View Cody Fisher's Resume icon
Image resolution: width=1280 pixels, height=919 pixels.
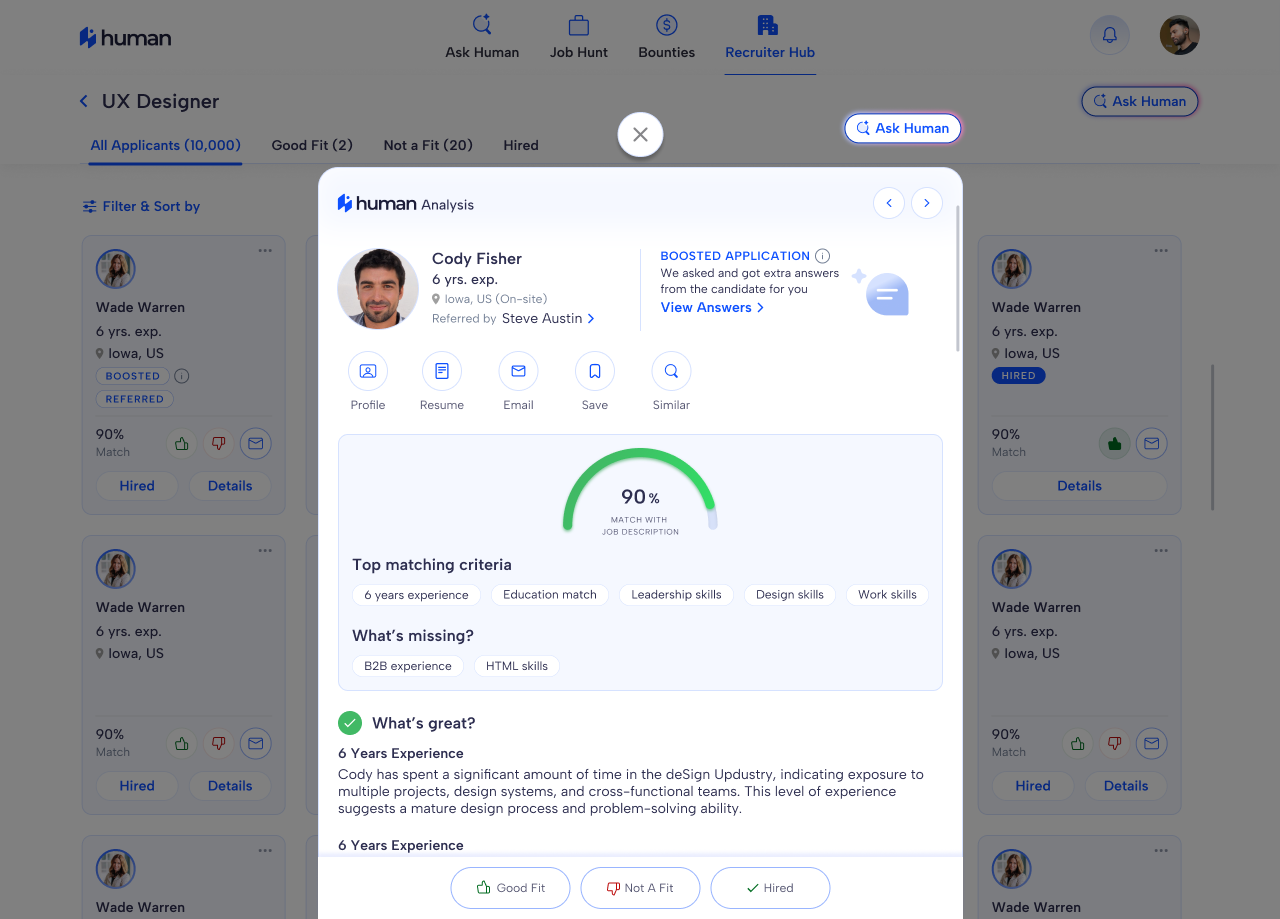[442, 370]
